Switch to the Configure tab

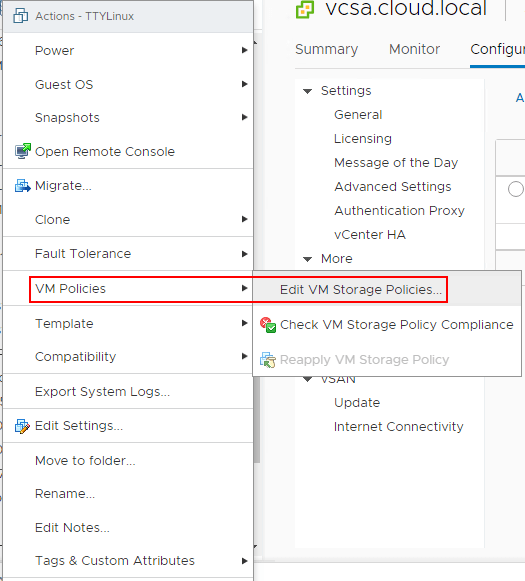click(497, 49)
